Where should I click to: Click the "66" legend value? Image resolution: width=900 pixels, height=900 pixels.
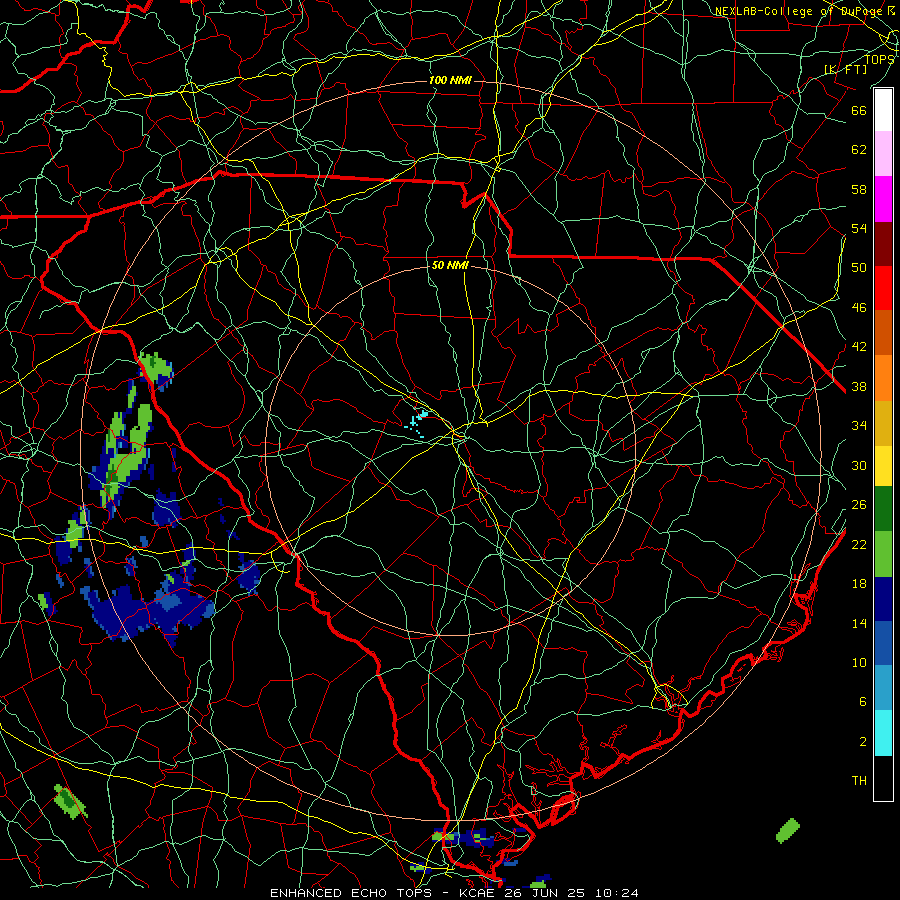pyautogui.click(x=859, y=110)
